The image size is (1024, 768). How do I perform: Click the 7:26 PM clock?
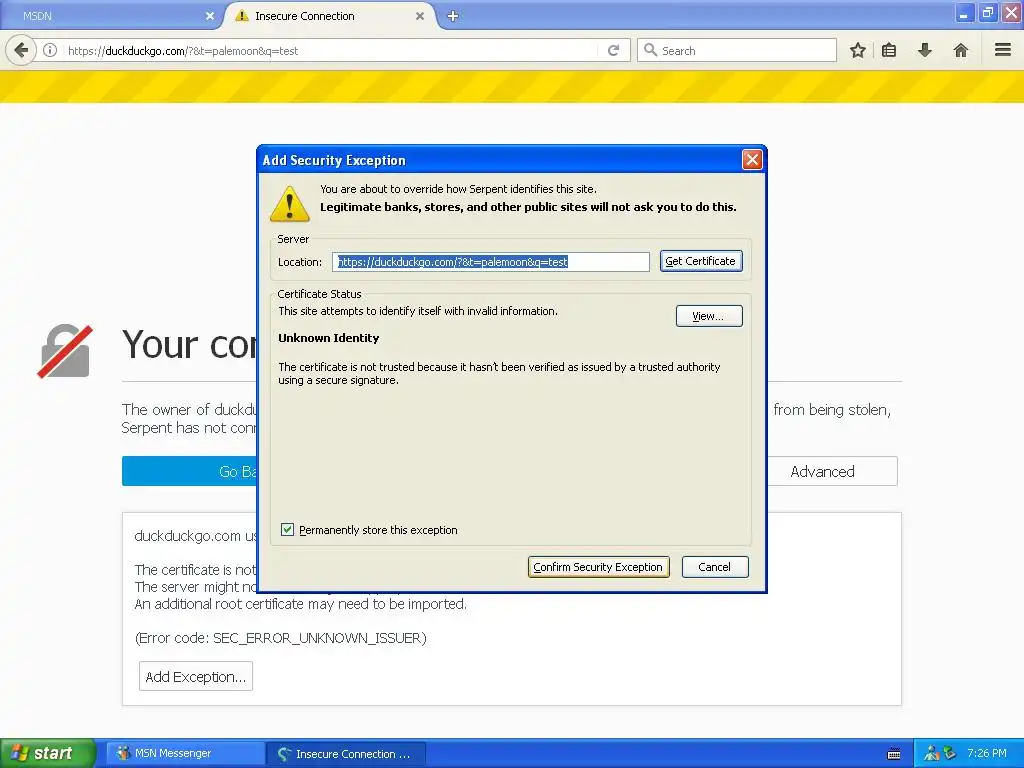pyautogui.click(x=987, y=754)
